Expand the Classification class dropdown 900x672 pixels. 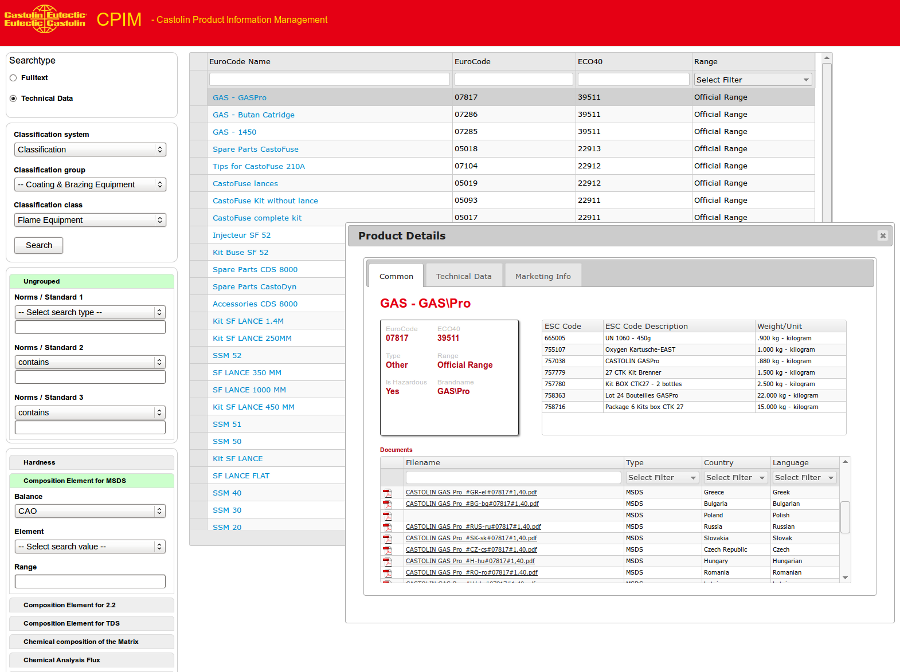(x=90, y=220)
